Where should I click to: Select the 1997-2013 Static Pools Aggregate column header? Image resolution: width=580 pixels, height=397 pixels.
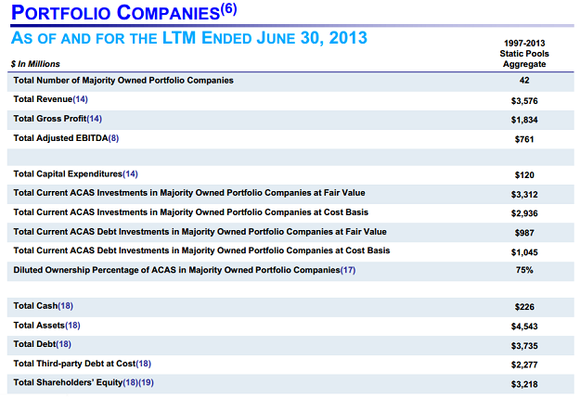pos(524,54)
